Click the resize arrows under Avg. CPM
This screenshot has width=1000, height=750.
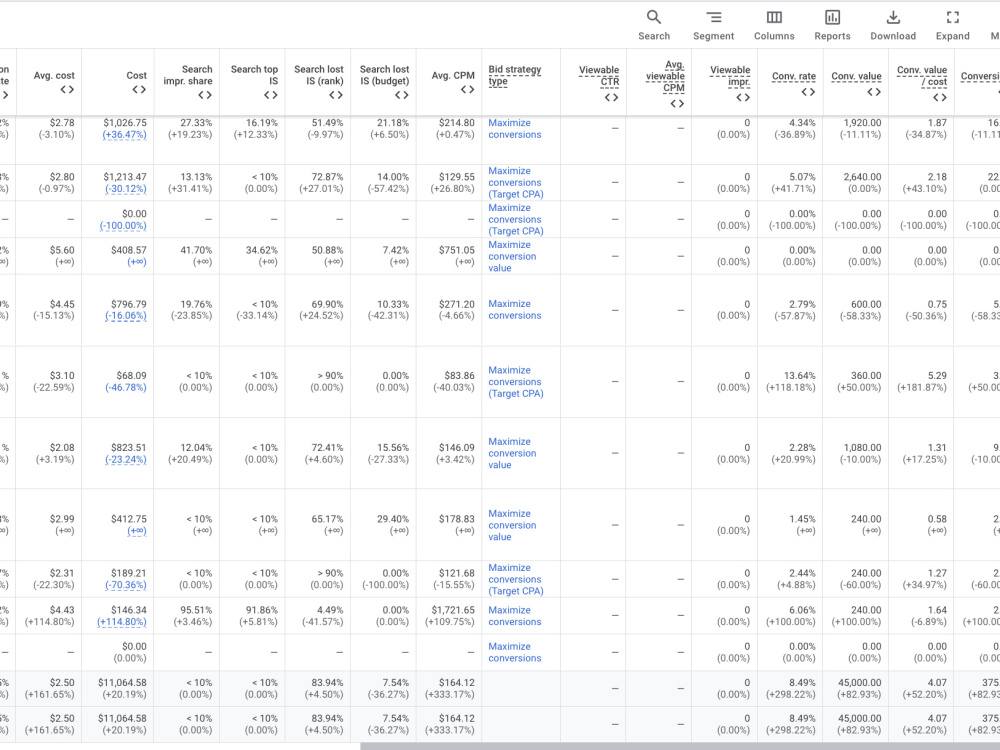tap(467, 89)
